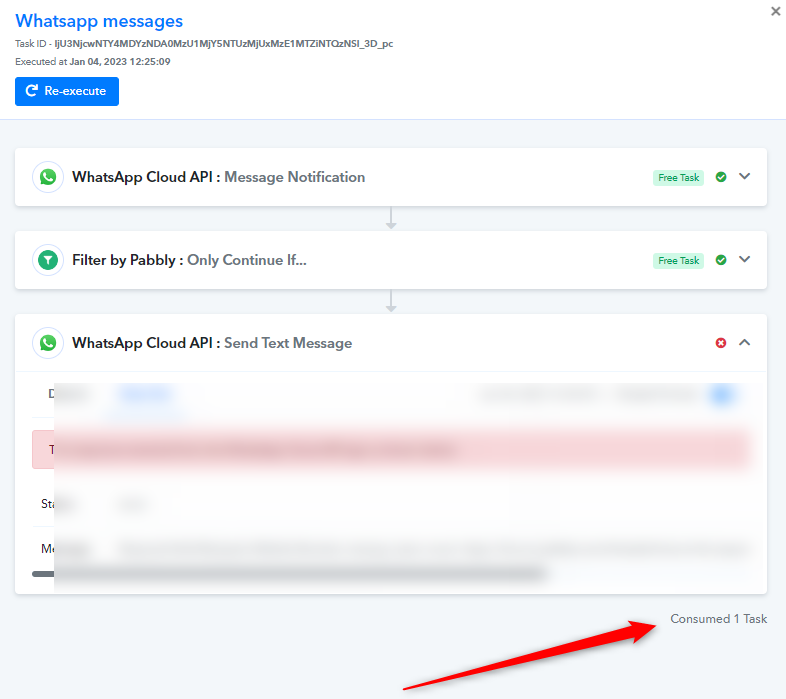Click the Whatsapp messages title
This screenshot has height=699, width=786.
(99, 21)
